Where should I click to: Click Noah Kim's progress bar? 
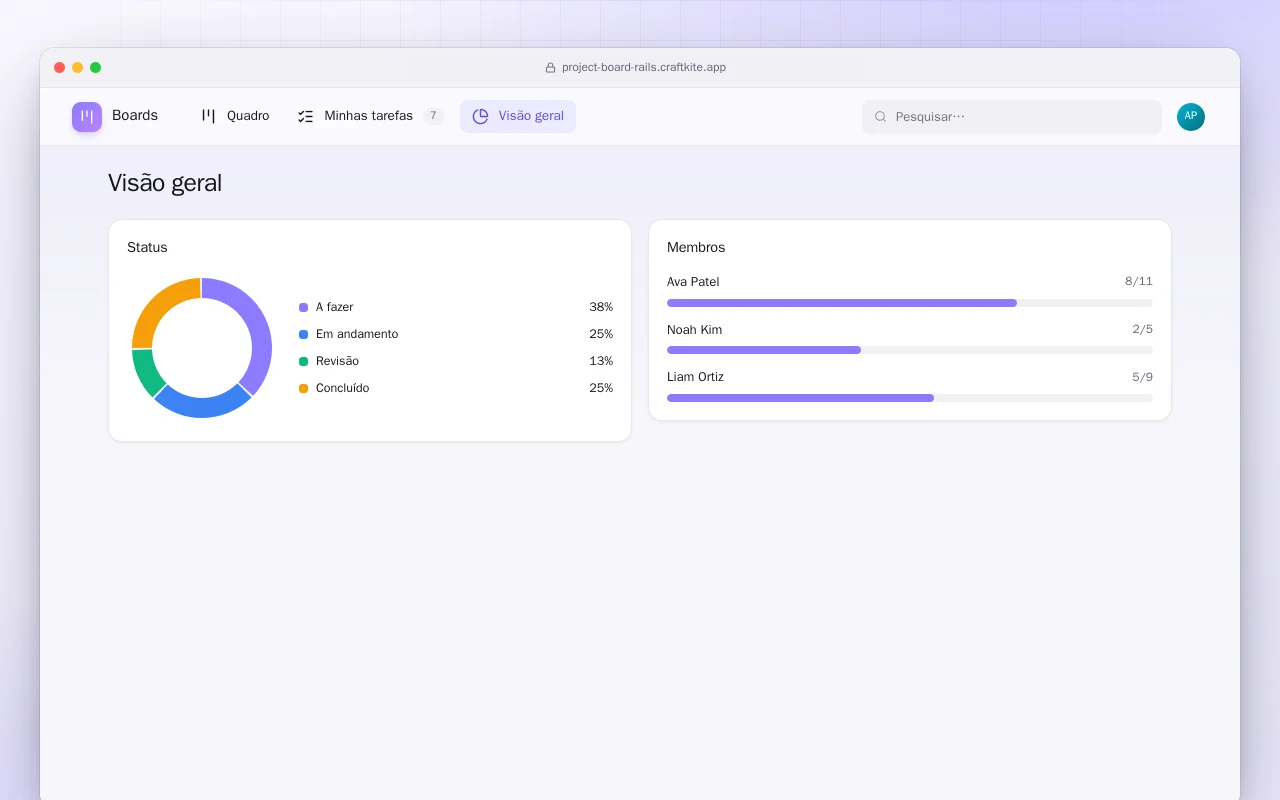point(910,350)
